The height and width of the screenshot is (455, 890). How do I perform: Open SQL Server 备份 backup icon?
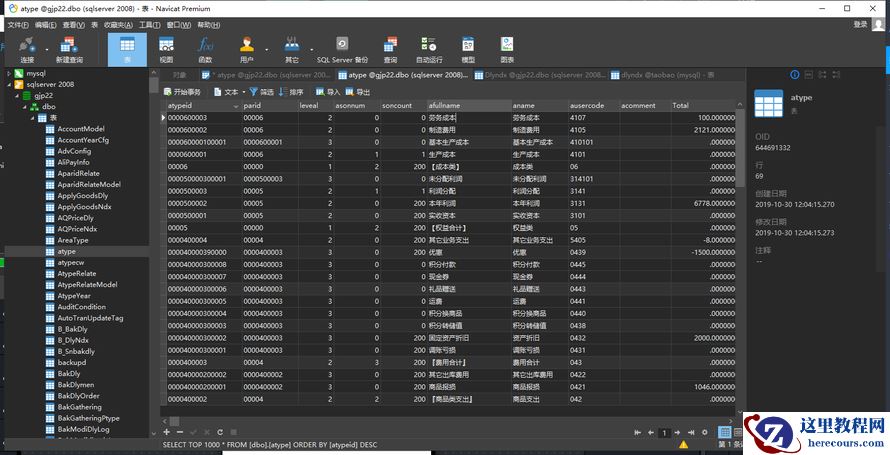click(x=342, y=48)
